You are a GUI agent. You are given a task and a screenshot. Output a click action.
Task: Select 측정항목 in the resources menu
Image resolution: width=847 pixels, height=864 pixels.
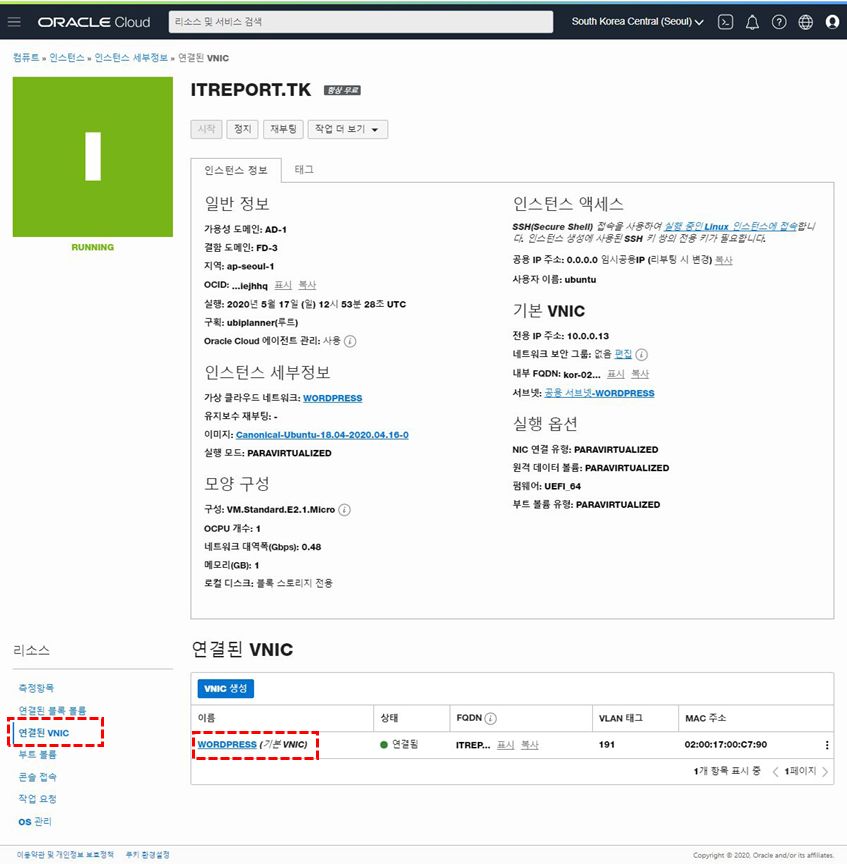(36, 688)
